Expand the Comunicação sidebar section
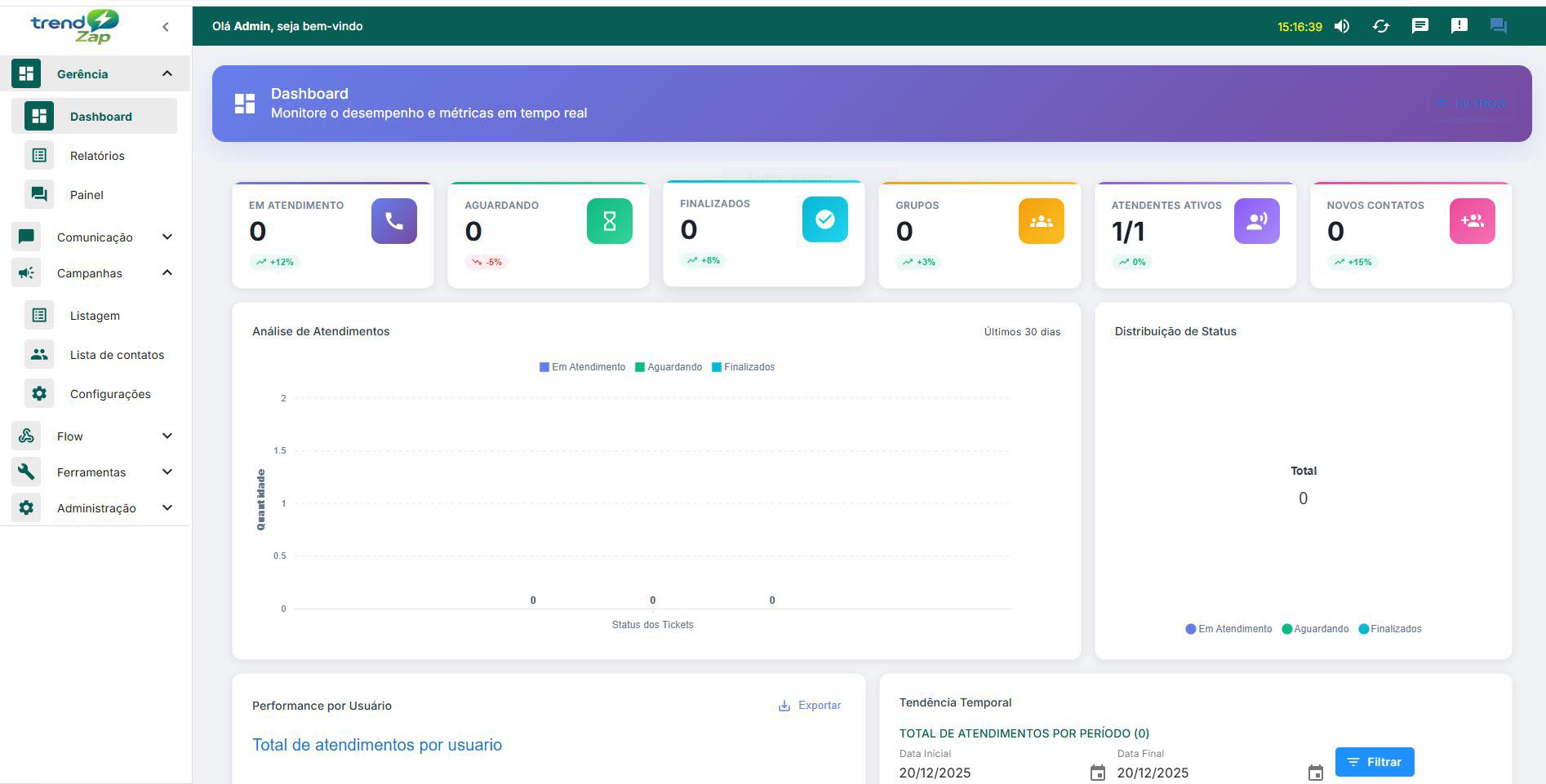The width and height of the screenshot is (1546, 784). click(x=95, y=237)
